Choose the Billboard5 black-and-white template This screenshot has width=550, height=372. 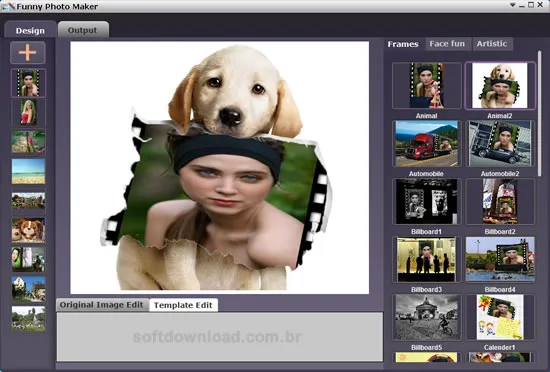tap(427, 317)
